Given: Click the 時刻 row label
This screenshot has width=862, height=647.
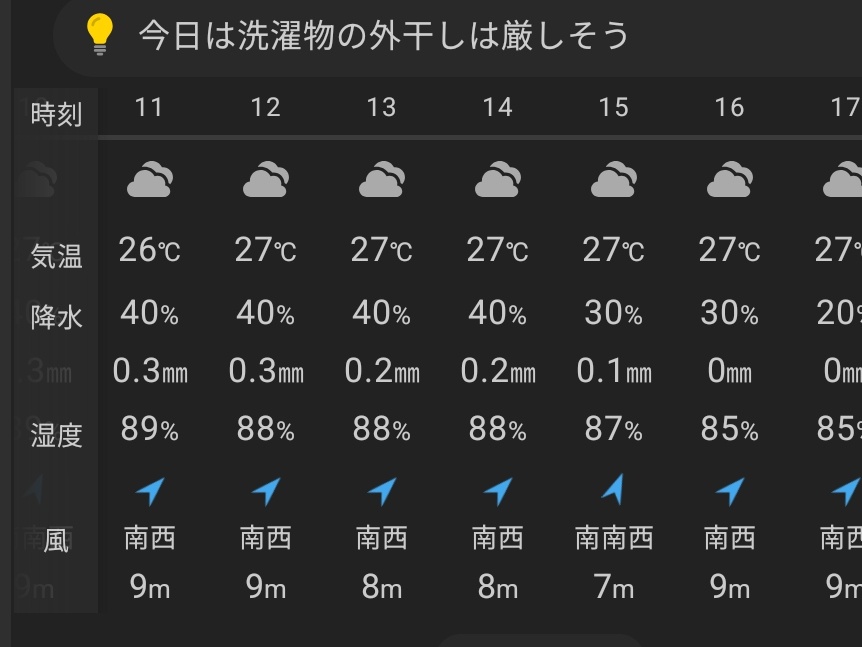Looking at the screenshot, I should pos(56,114).
